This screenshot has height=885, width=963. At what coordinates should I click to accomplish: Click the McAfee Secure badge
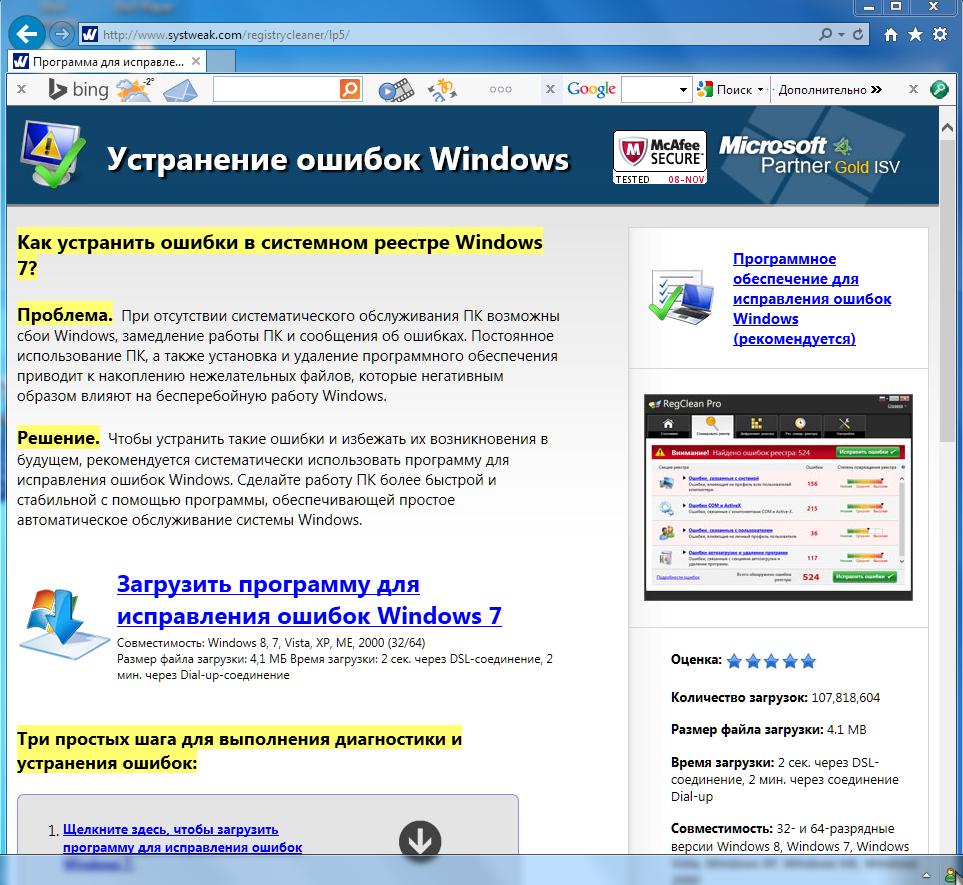pyautogui.click(x=660, y=157)
